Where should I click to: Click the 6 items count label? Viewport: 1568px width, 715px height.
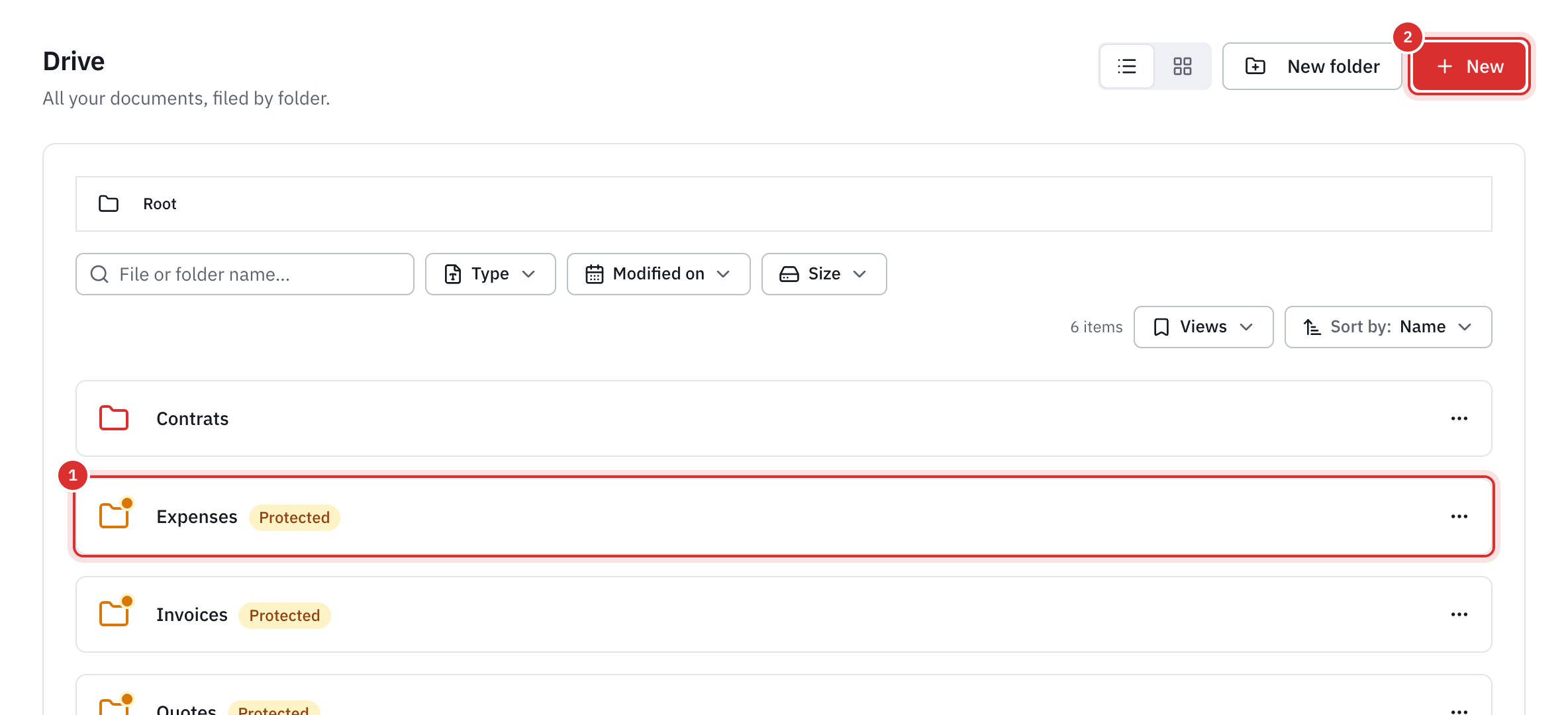point(1097,327)
